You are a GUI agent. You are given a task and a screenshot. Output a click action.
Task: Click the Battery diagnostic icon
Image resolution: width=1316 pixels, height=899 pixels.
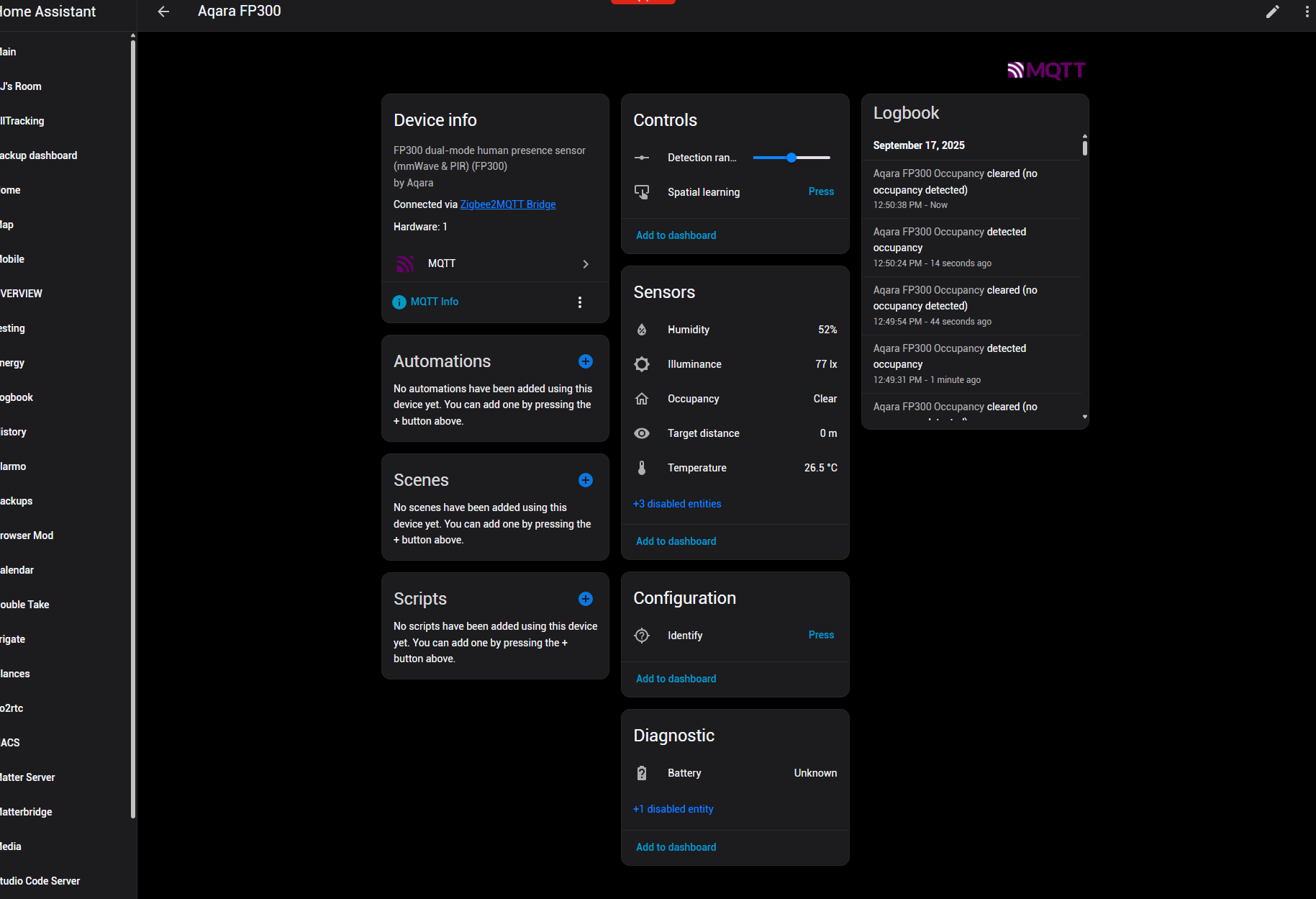[642, 772]
